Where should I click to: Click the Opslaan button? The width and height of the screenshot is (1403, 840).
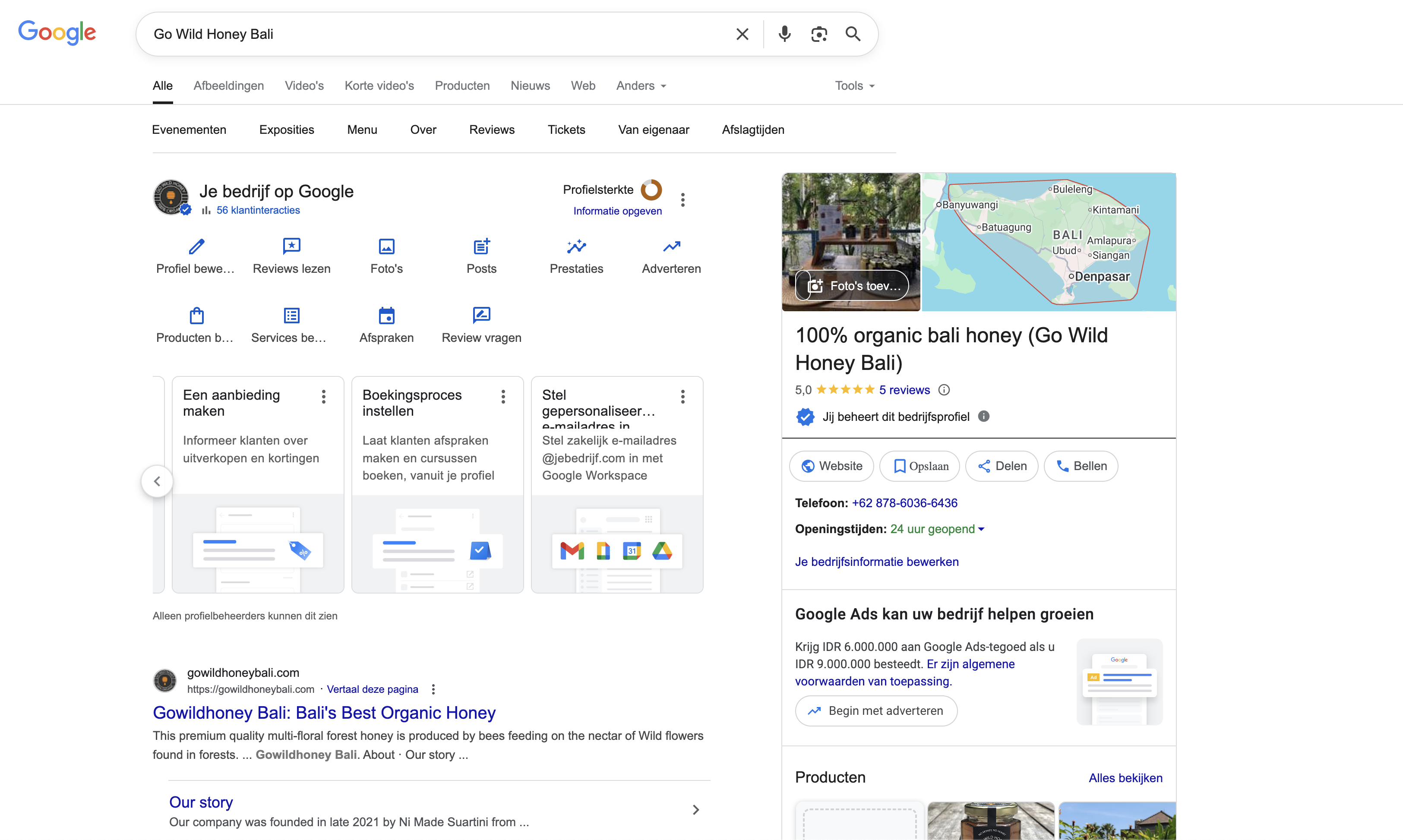point(920,466)
